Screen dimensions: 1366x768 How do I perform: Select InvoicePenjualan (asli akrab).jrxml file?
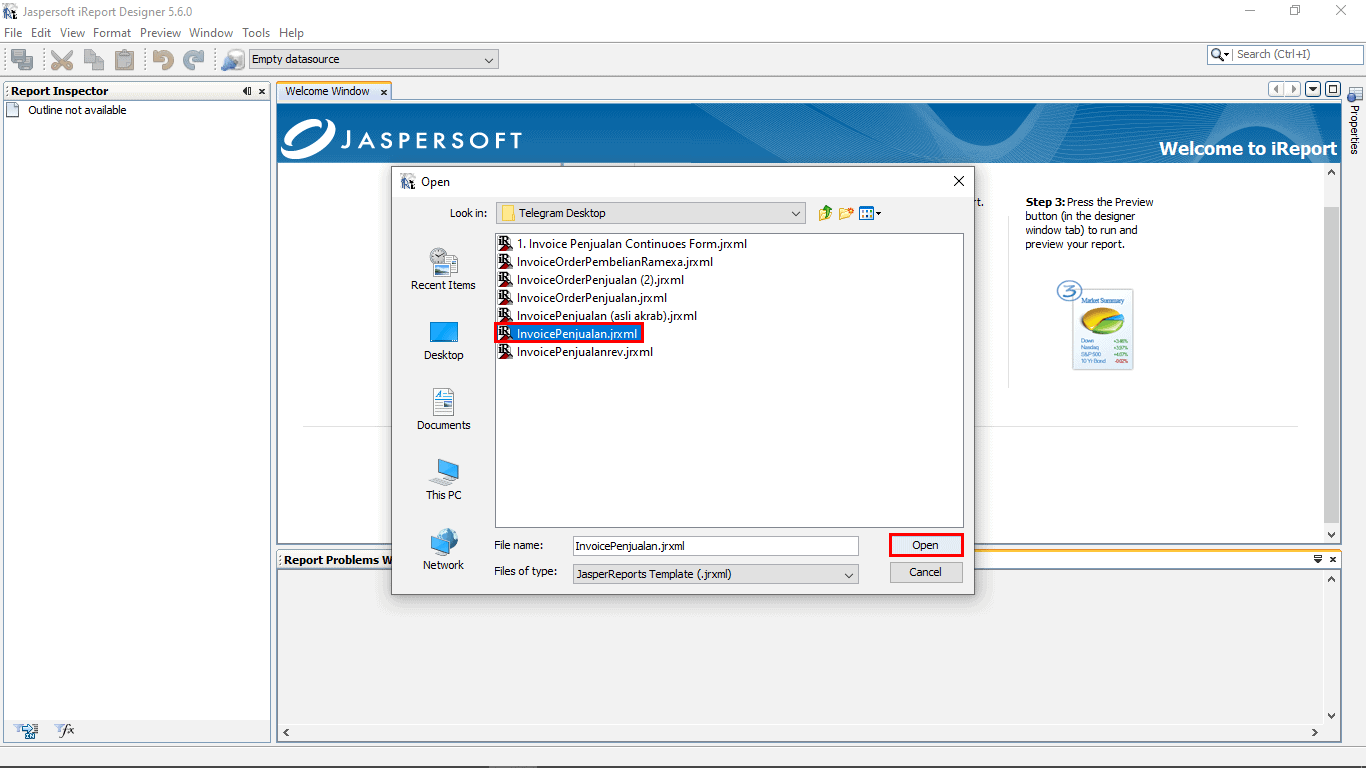(597, 316)
